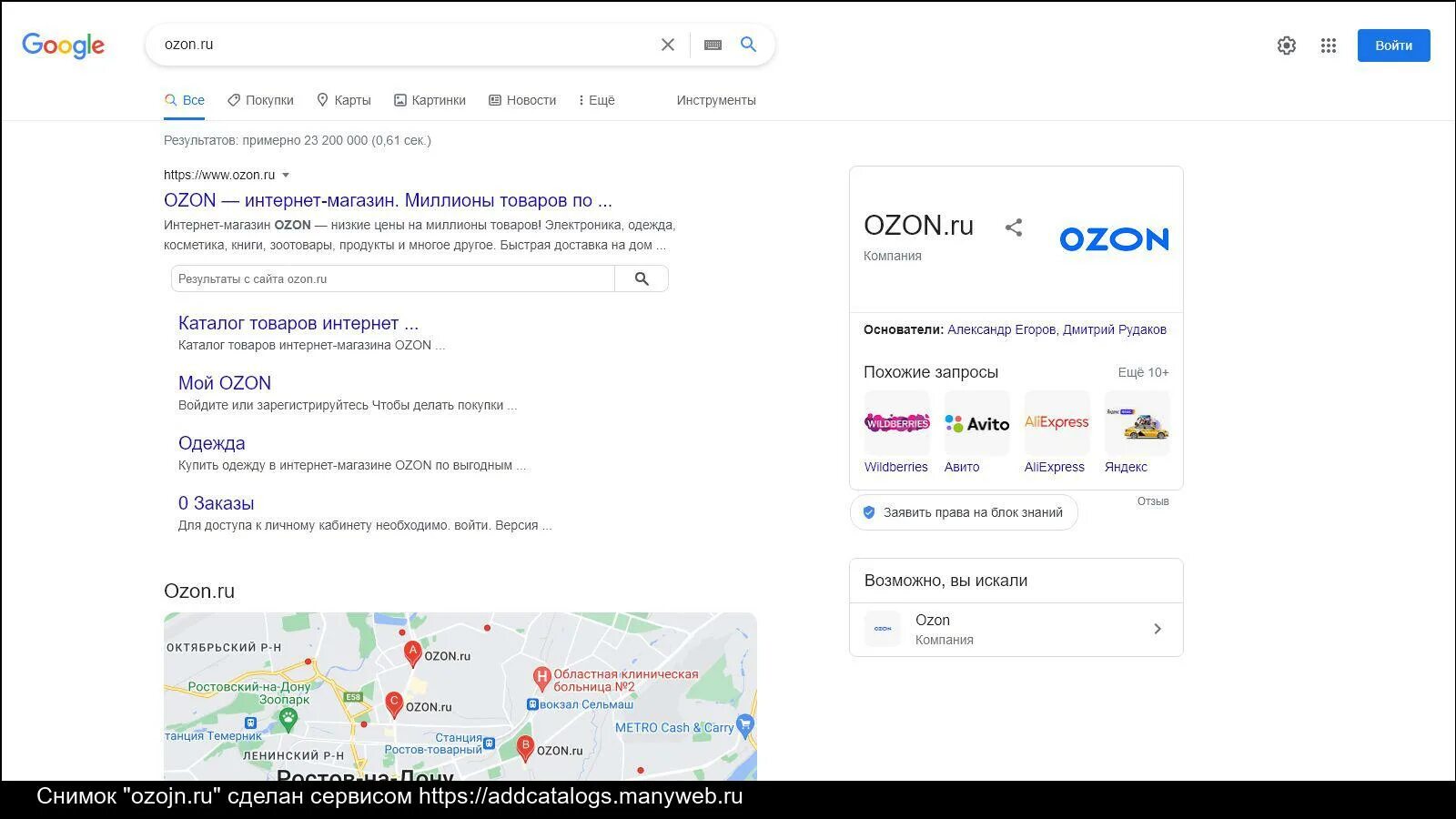Open the Wildberries text link
The image size is (1456, 819).
tap(896, 467)
